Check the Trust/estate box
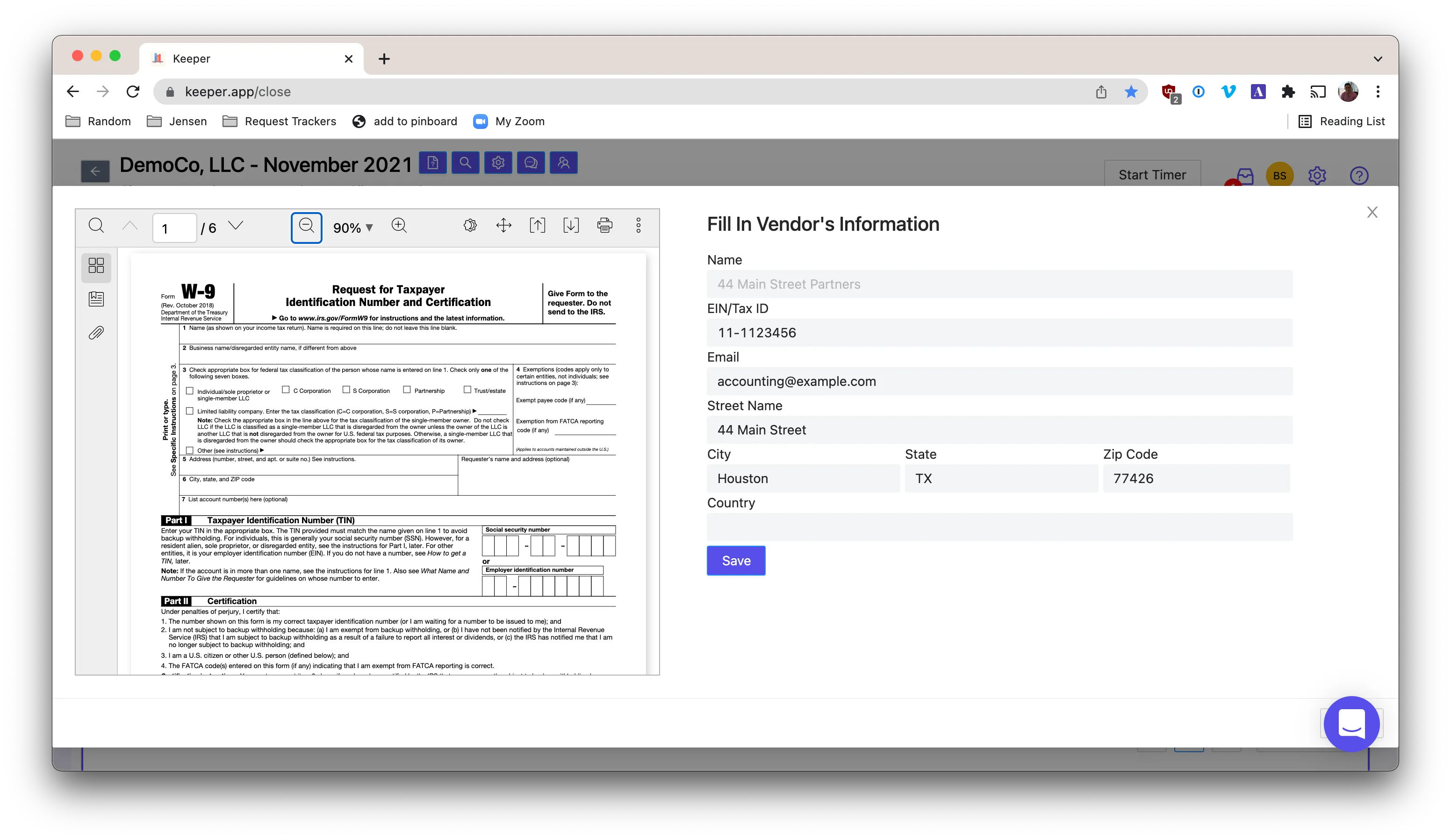This screenshot has width=1451, height=840. pos(467,390)
